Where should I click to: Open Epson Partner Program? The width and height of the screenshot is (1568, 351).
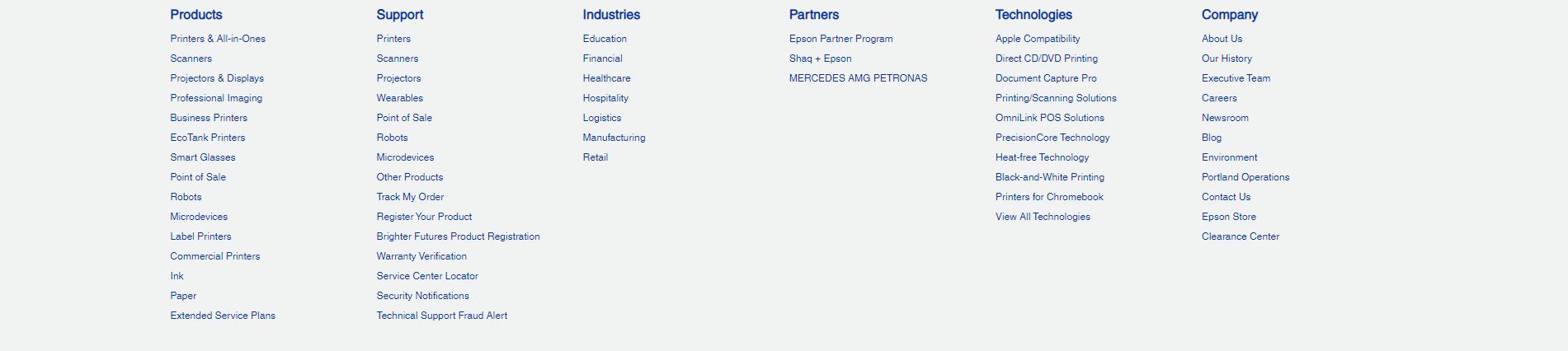pos(841,39)
